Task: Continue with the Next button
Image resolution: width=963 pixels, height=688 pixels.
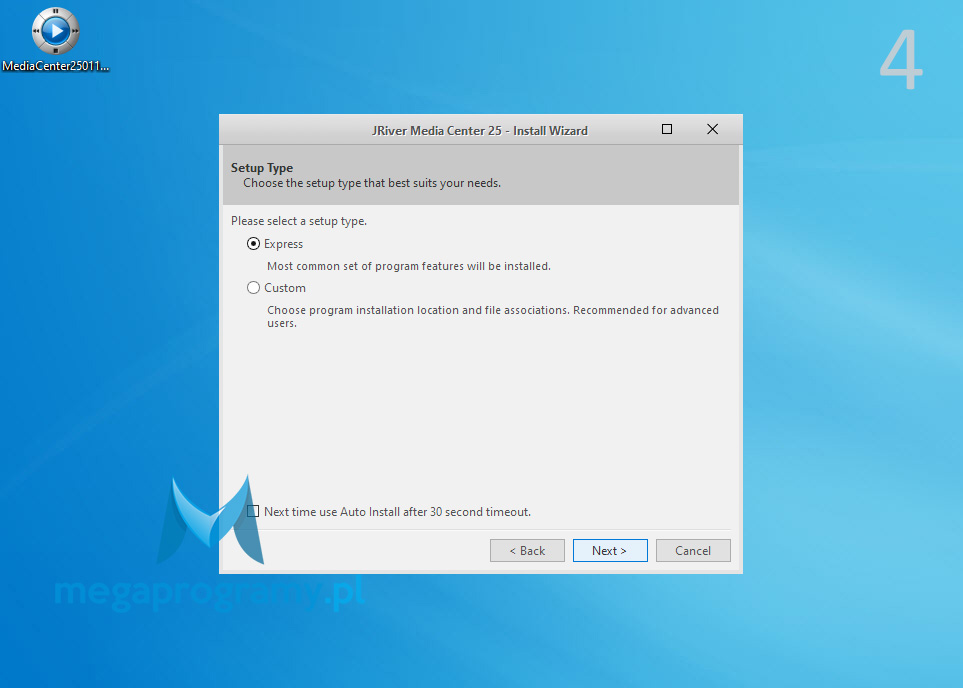Action: (x=610, y=550)
